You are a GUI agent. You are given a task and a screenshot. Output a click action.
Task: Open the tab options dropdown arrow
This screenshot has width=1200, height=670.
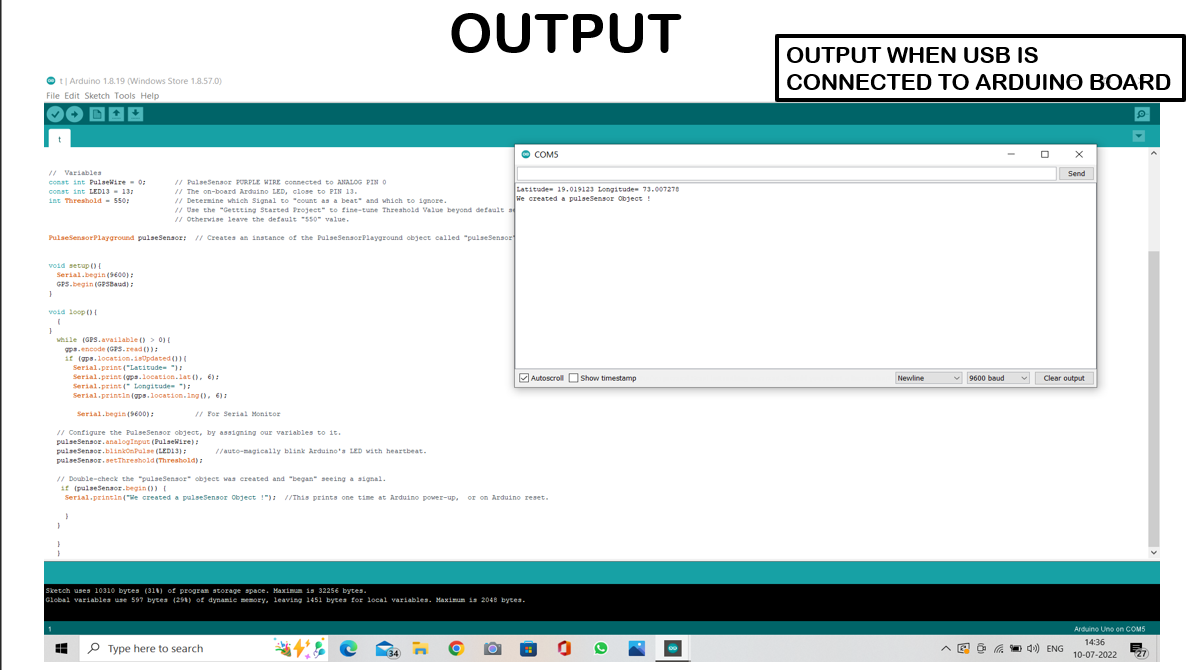pos(1138,136)
